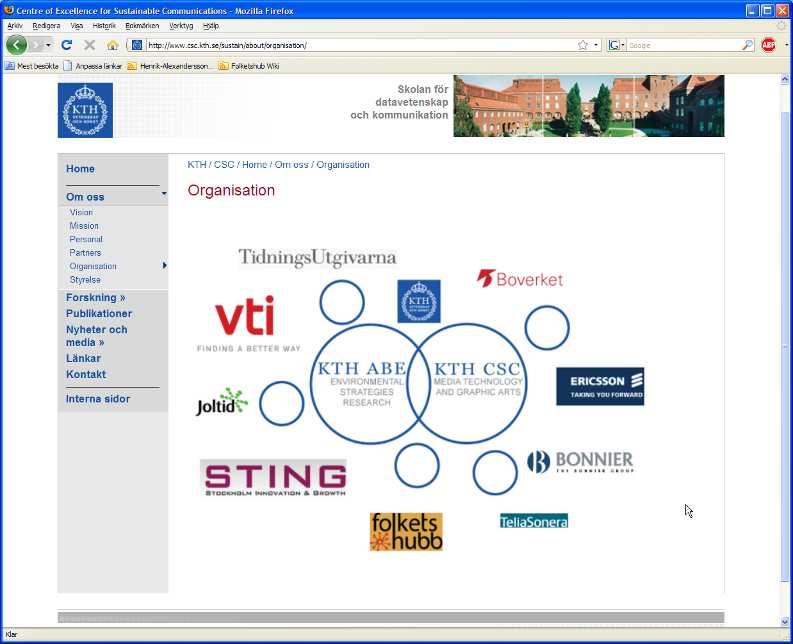This screenshot has height=644, width=793.
Task: Open the Styrelse sidebar link
Action: 85,279
